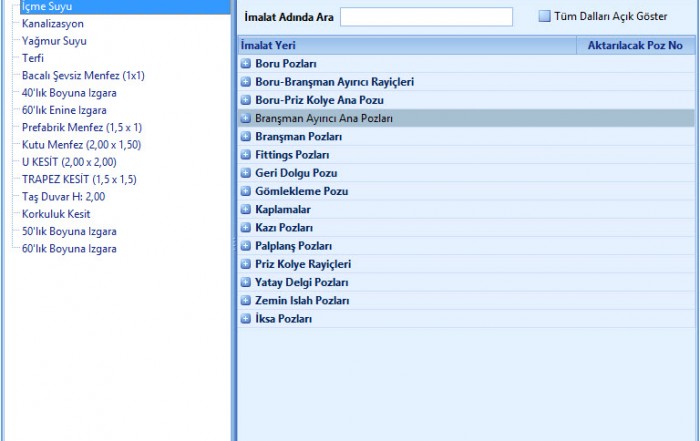Click plus icon beside Fittings Pozları
Screen dimensions: 700x441
(246, 155)
